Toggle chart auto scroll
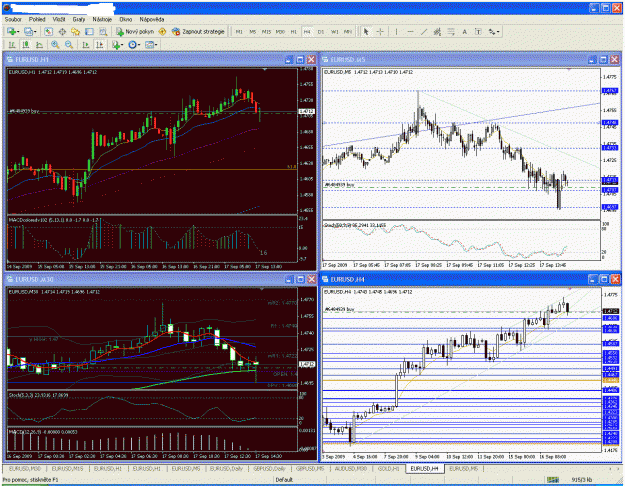Image resolution: width=625 pixels, height=486 pixels. point(85,45)
